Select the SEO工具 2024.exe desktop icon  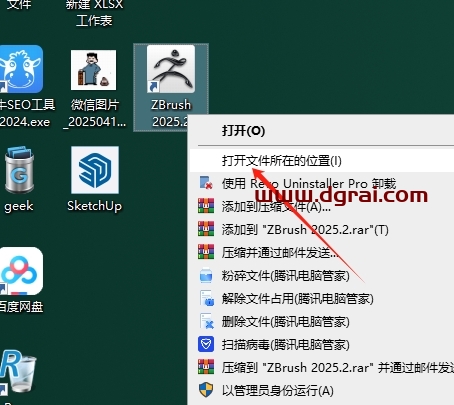click(x=26, y=87)
